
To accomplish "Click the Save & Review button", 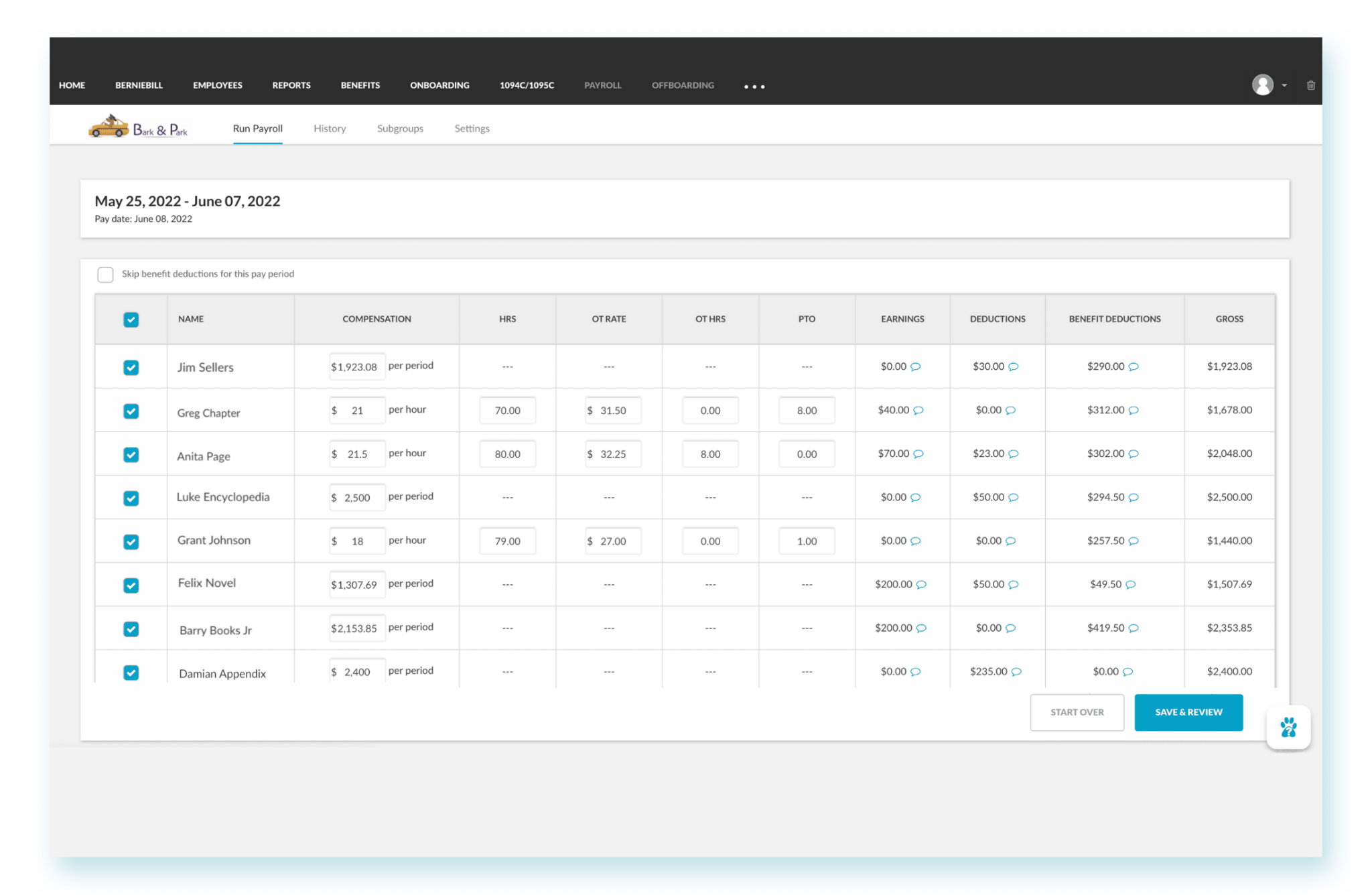I will click(x=1188, y=712).
